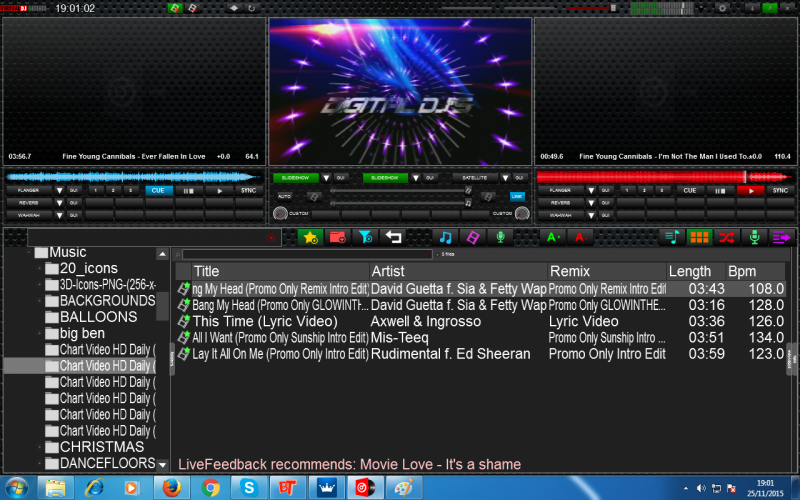Open second SLIDESHOW dropdown arrow
Image resolution: width=800 pixels, height=500 pixels.
[x=416, y=178]
